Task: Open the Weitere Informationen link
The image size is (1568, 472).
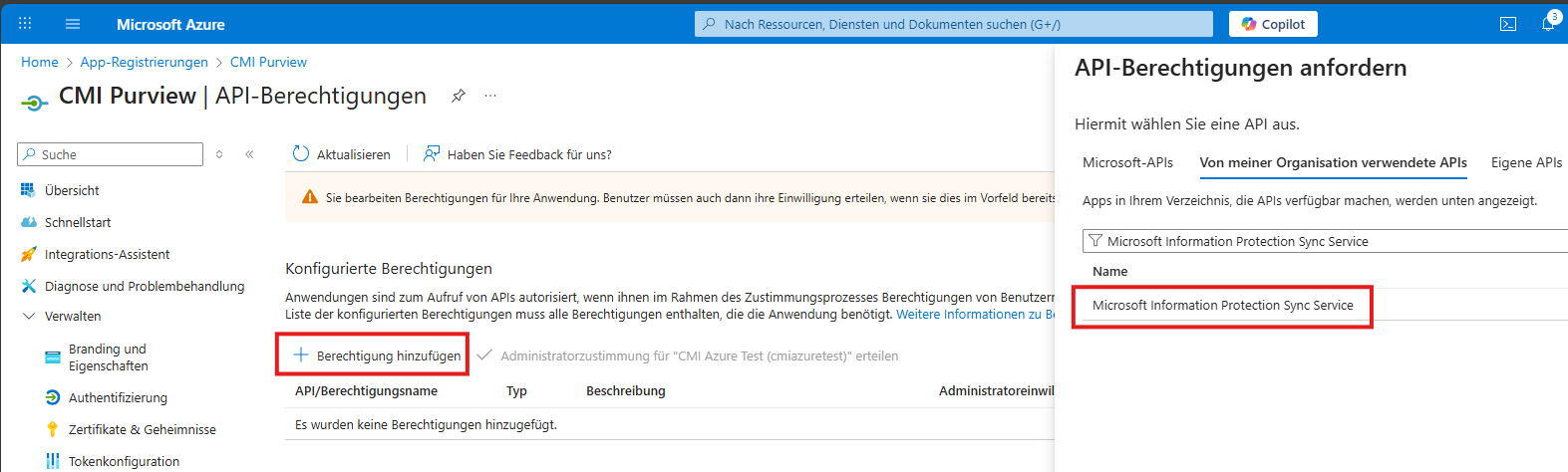Action: click(975, 314)
